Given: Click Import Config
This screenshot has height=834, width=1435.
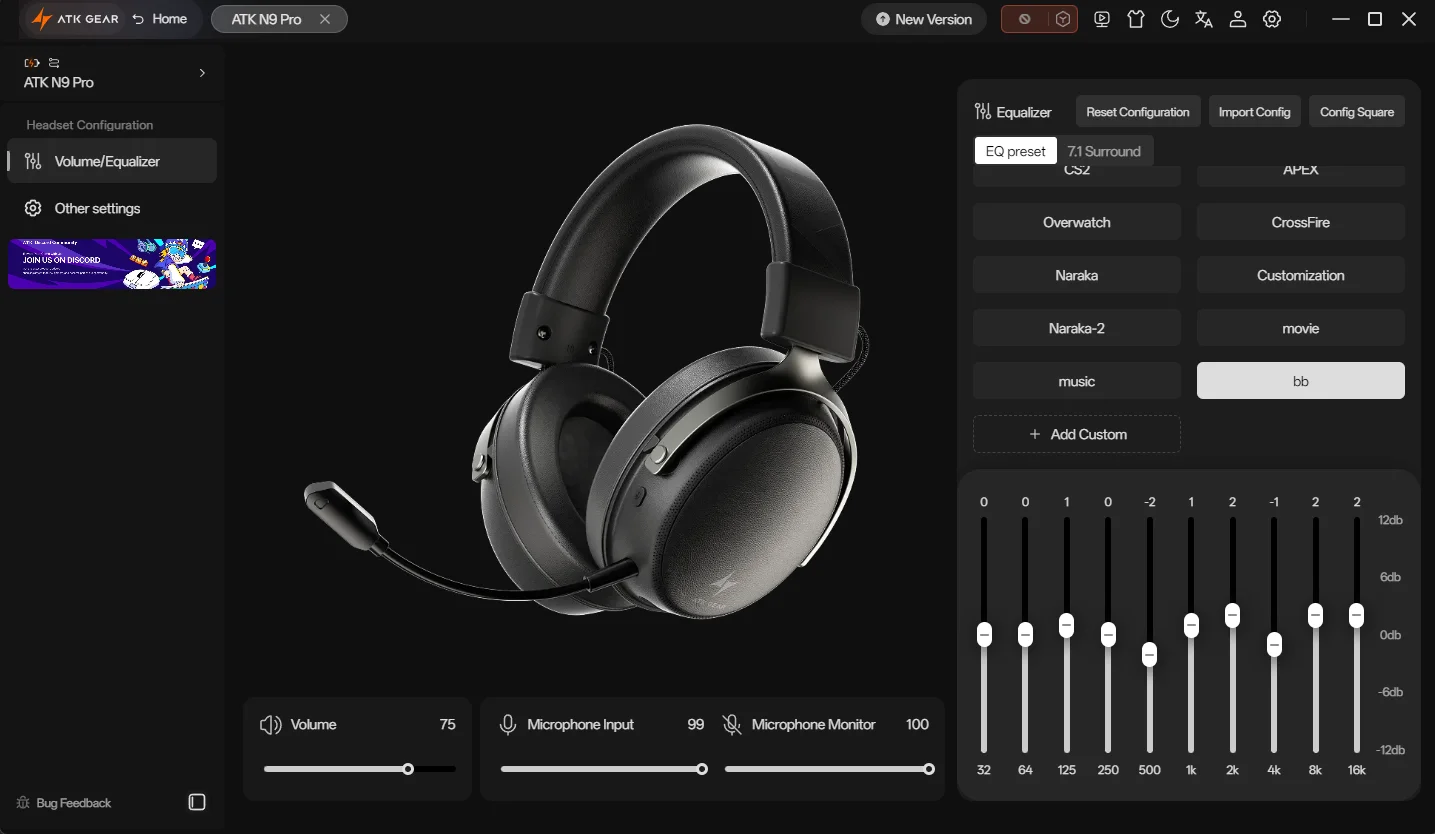Looking at the screenshot, I should click(x=1254, y=112).
